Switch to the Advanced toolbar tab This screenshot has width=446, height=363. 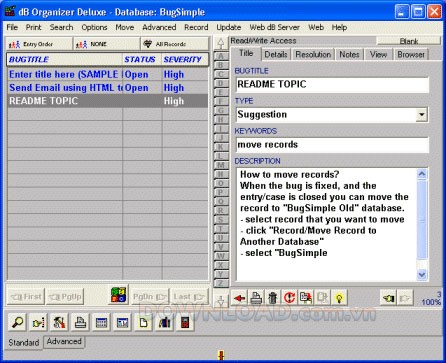pos(64,341)
